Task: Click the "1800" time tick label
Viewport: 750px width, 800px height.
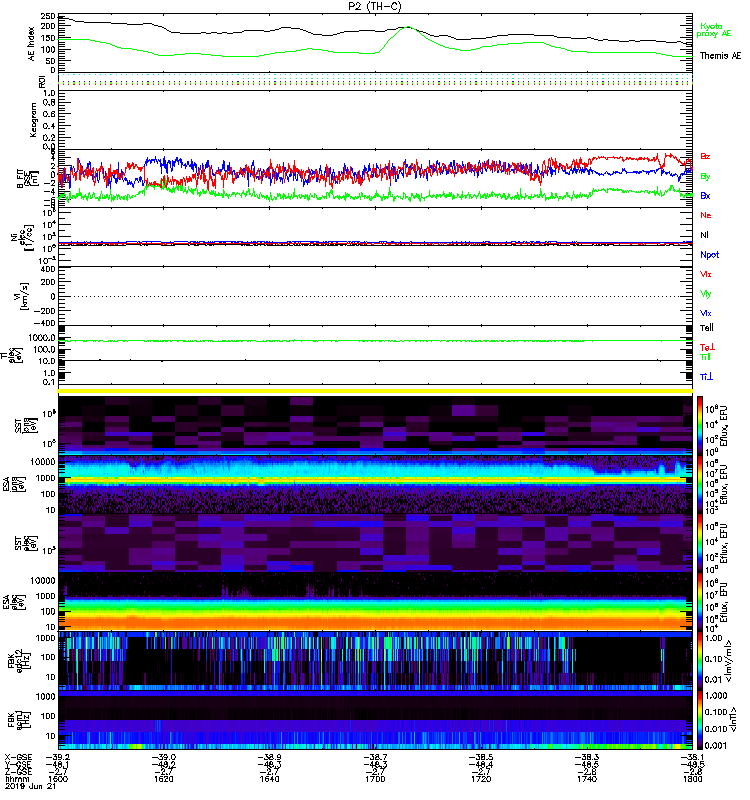Action: click(x=692, y=779)
